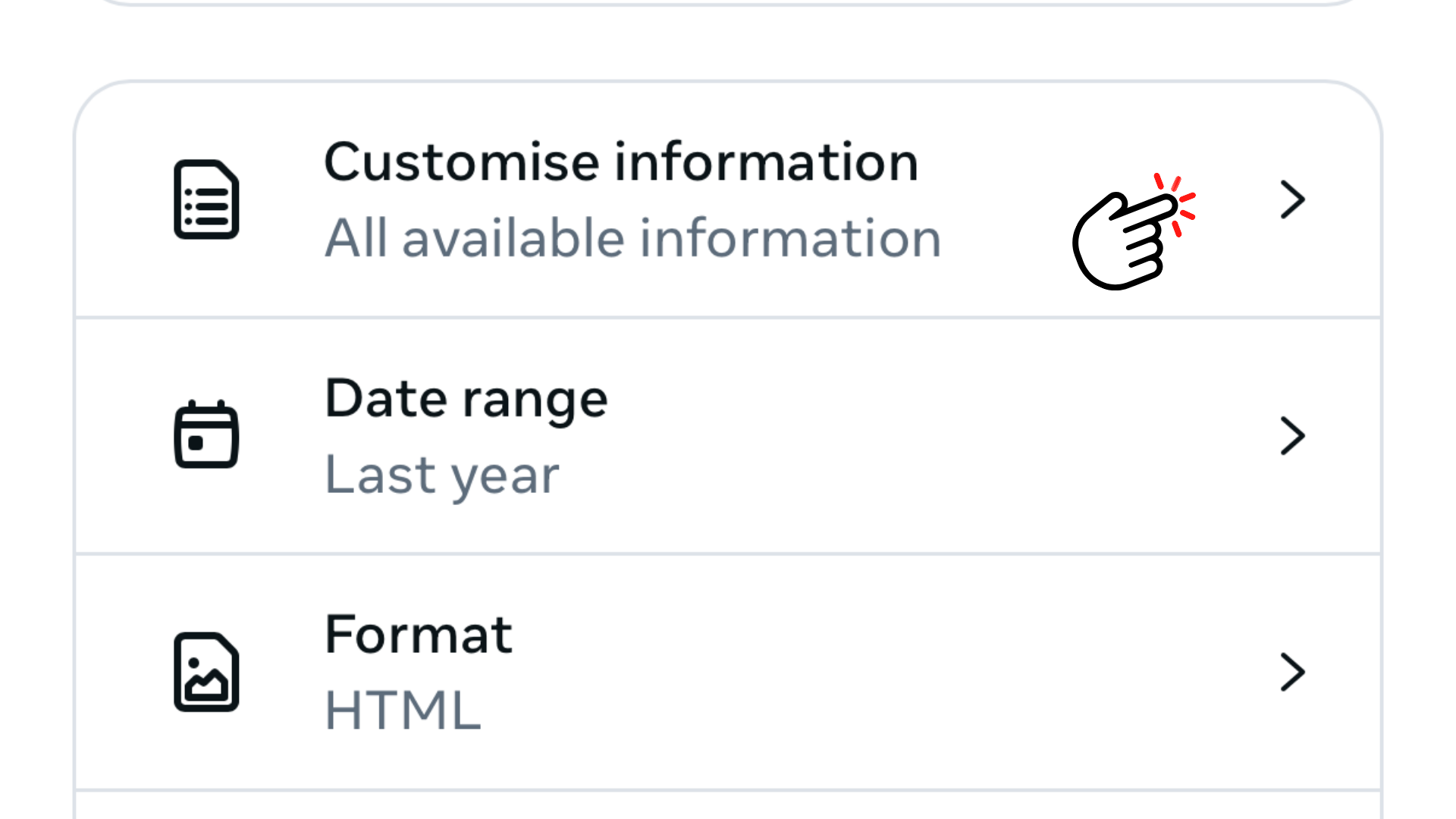The height and width of the screenshot is (819, 1456).
Task: Select the Customise information heading
Action: (x=621, y=162)
